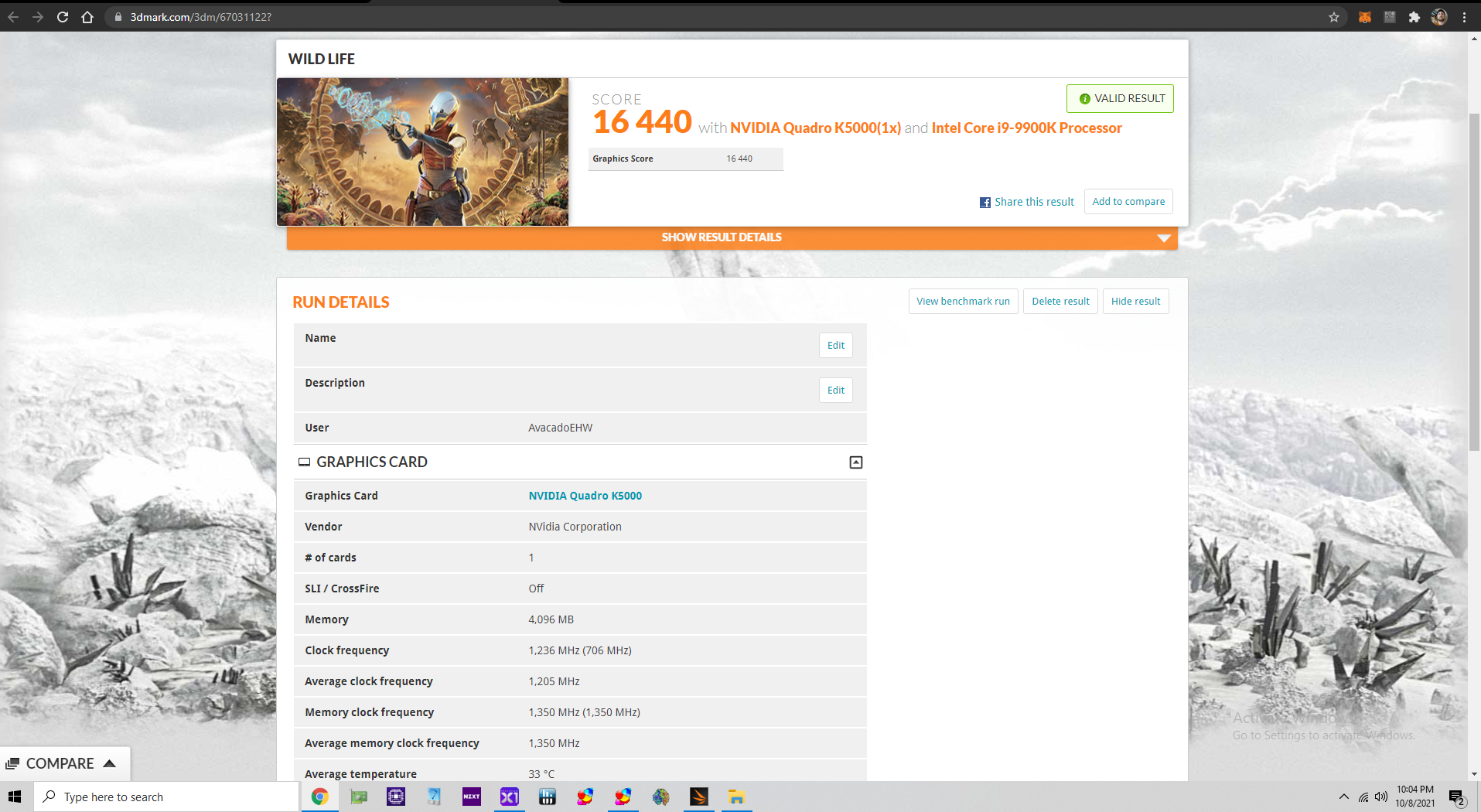This screenshot has height=812, width=1481.
Task: Open the Windows Start menu
Action: click(x=15, y=797)
